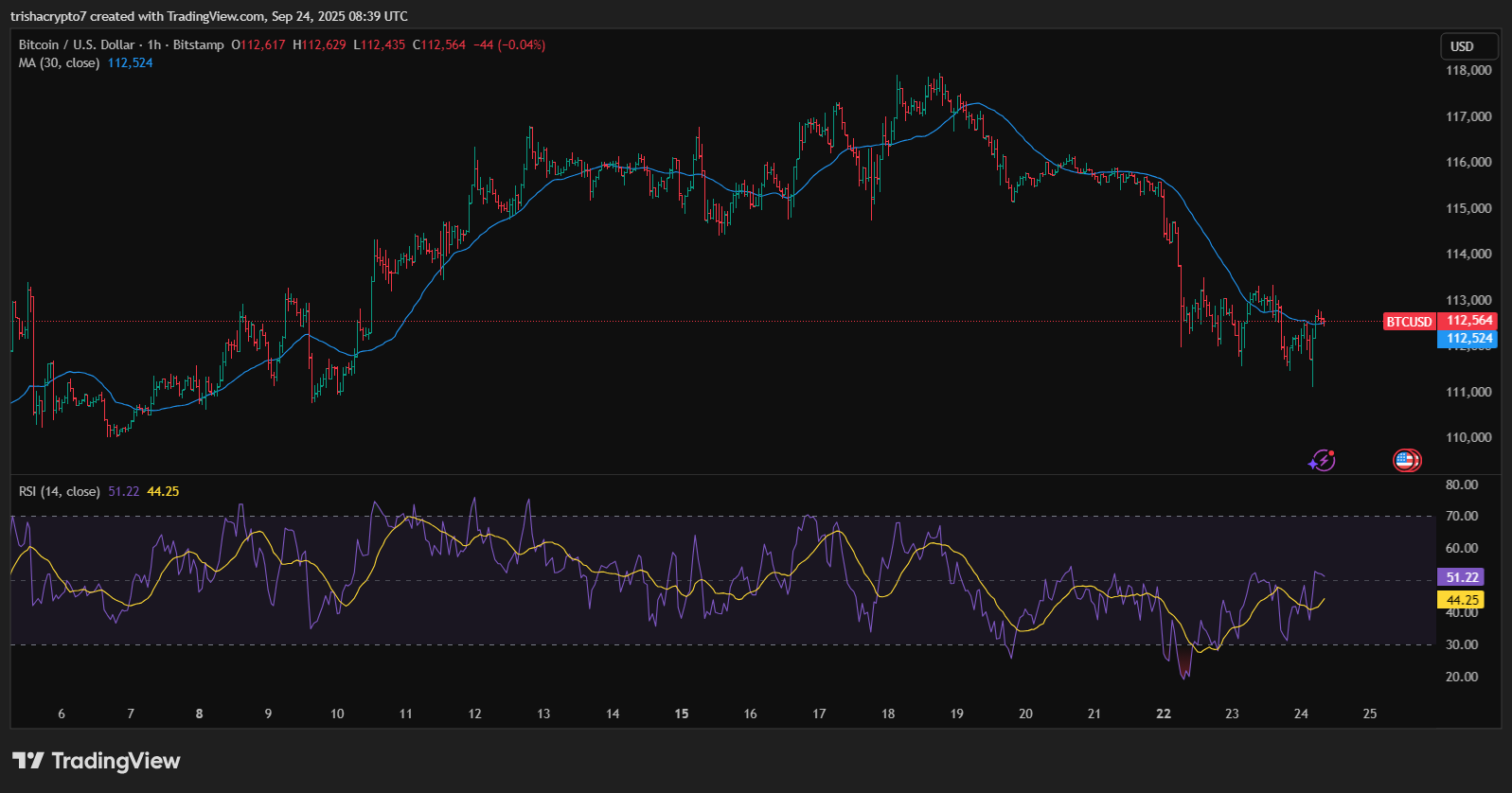This screenshot has width=1512, height=793.
Task: Open the US flag economic events icon
Action: point(1406,461)
